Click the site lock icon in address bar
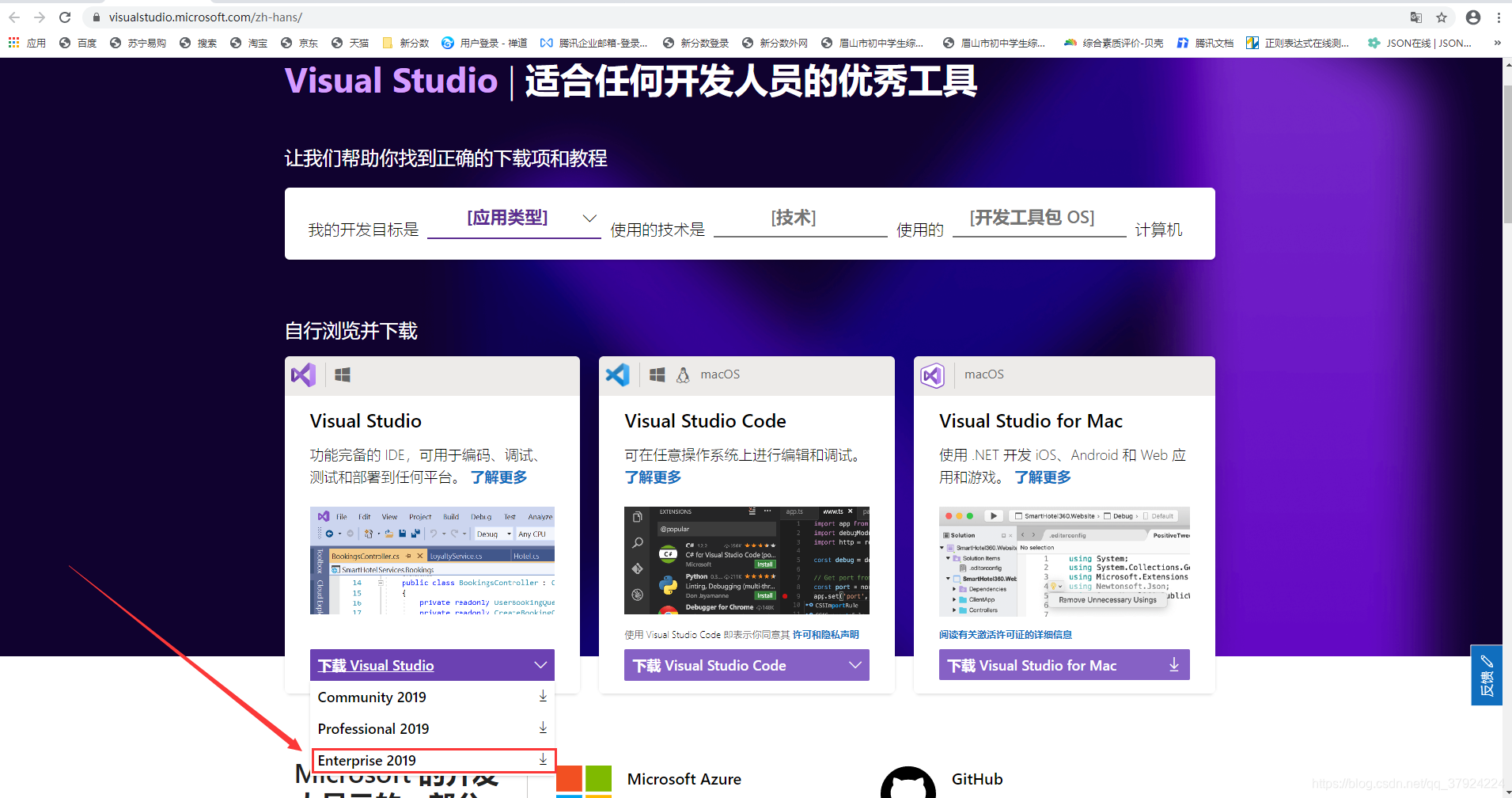The height and width of the screenshot is (798, 1512). [97, 17]
